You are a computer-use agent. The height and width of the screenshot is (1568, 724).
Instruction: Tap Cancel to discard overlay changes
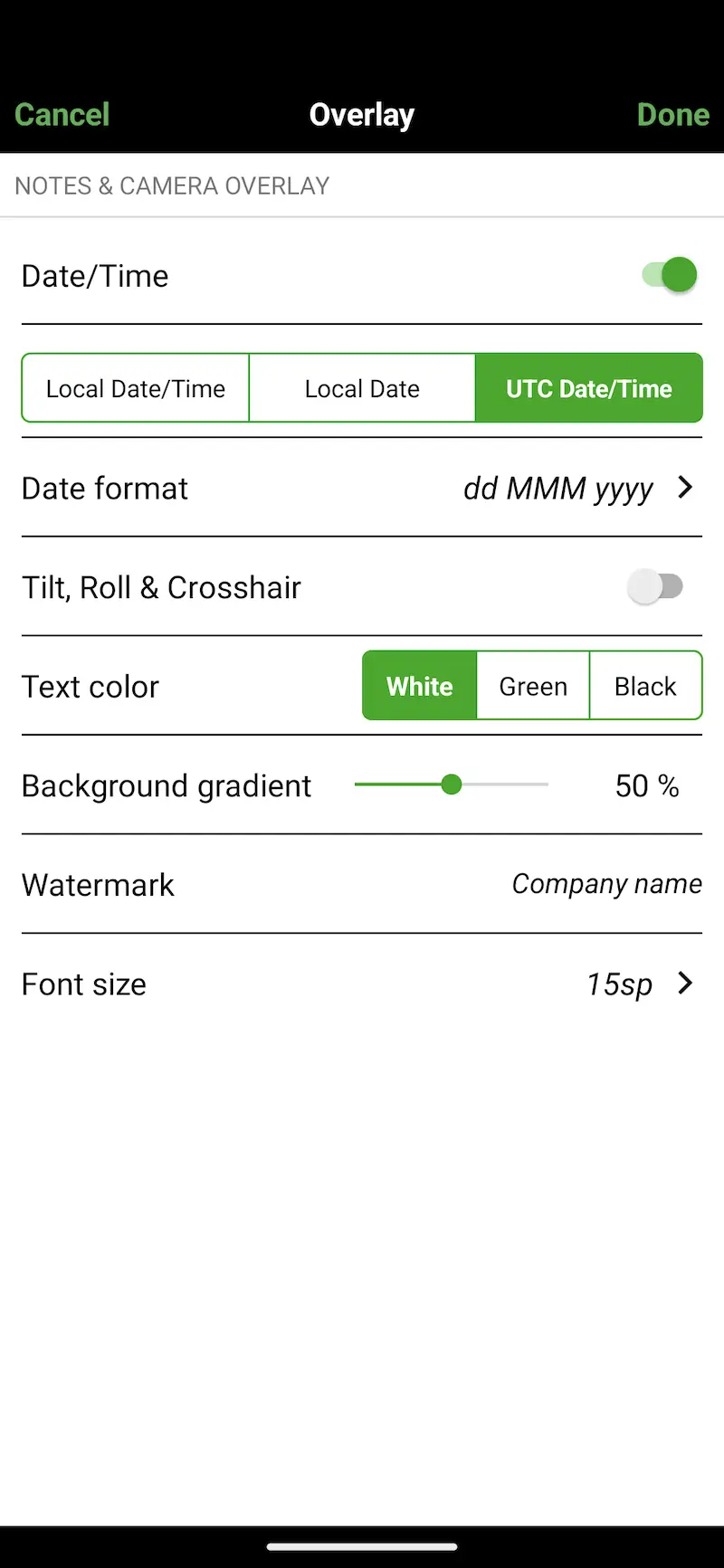click(62, 115)
